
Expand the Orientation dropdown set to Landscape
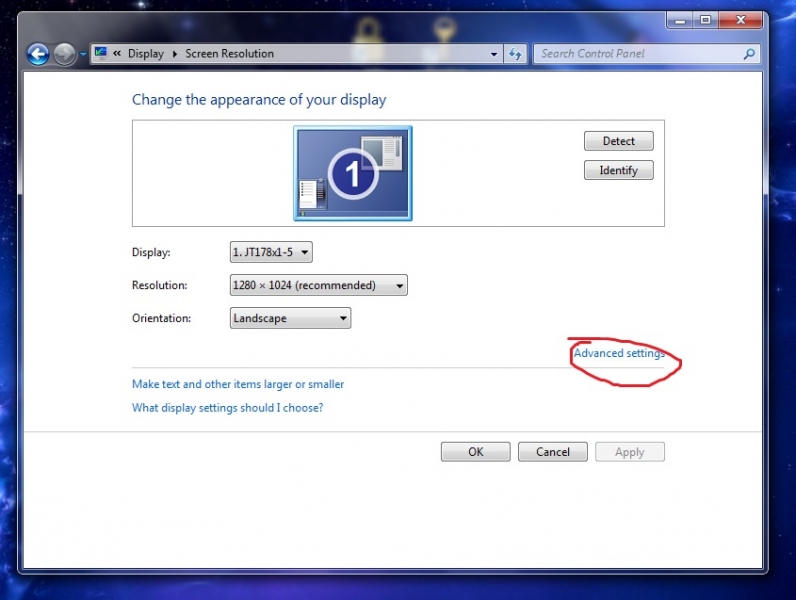290,319
